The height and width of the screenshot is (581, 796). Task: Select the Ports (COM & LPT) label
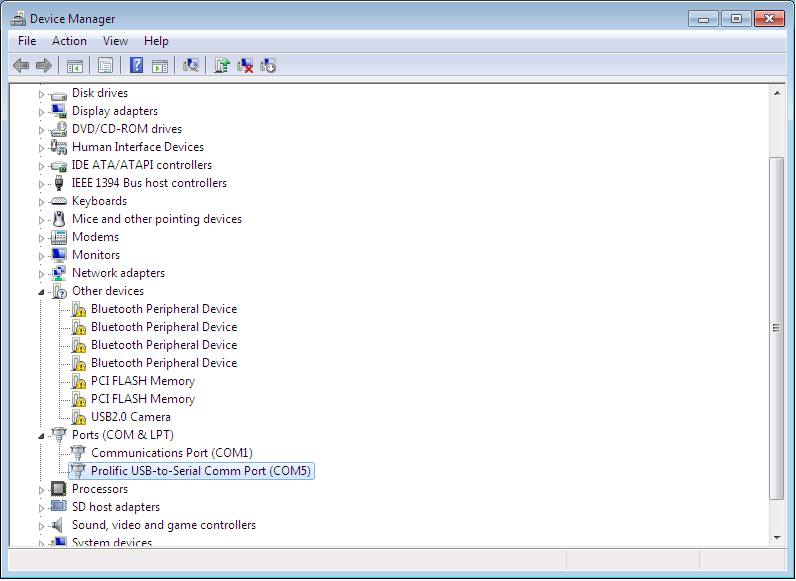tap(122, 435)
